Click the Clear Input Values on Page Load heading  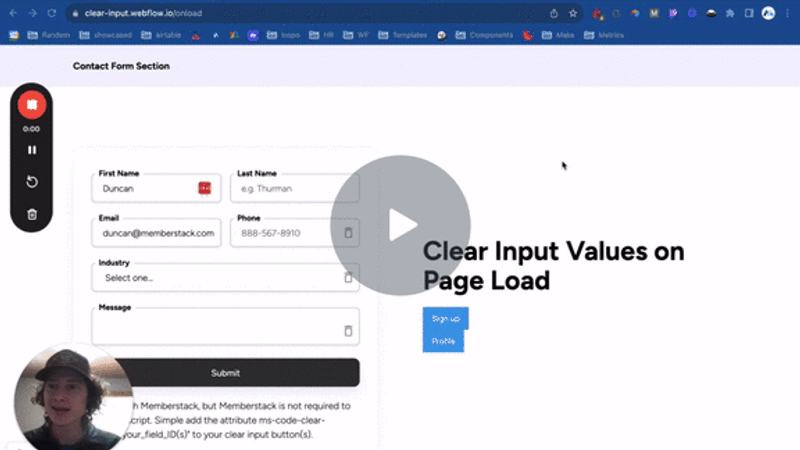[x=554, y=266]
